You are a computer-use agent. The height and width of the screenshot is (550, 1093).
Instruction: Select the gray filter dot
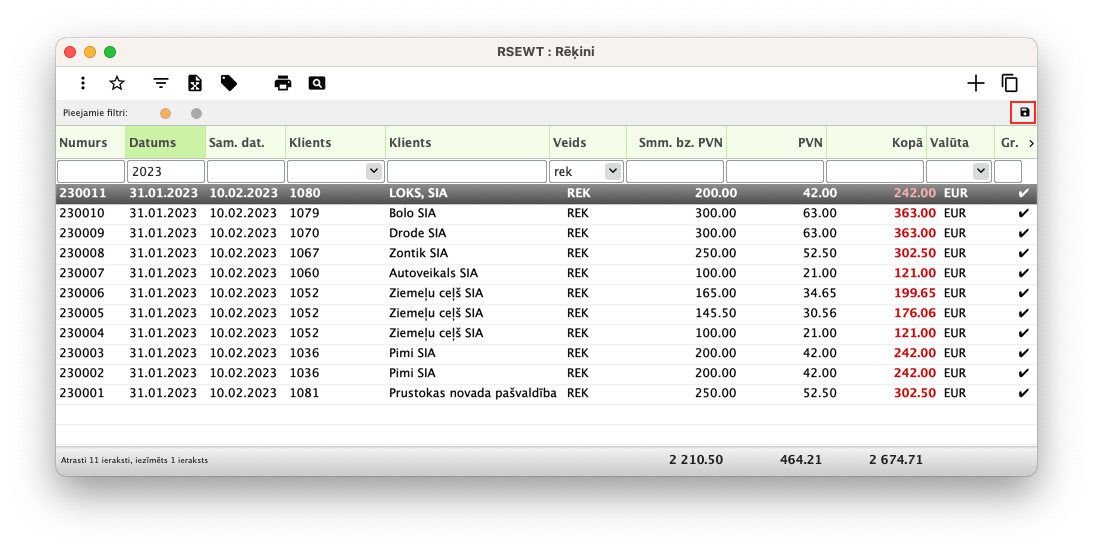[x=197, y=114]
